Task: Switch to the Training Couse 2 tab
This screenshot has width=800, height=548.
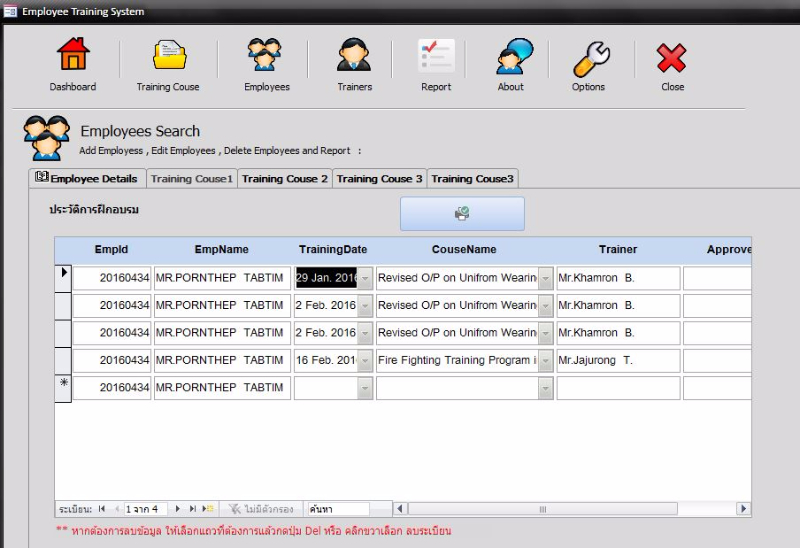Action: tap(285, 179)
